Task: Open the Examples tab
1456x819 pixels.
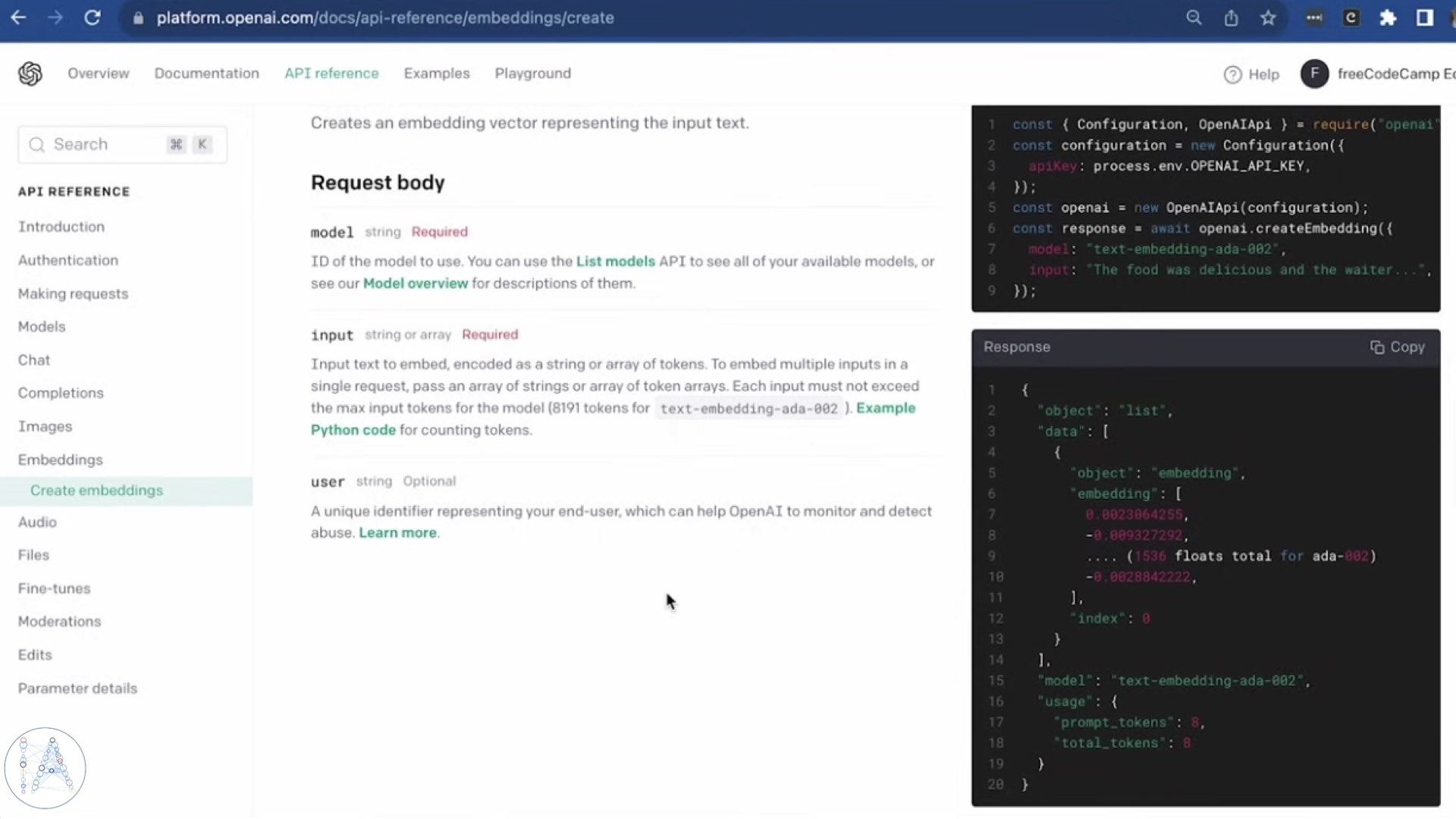Action: (437, 74)
